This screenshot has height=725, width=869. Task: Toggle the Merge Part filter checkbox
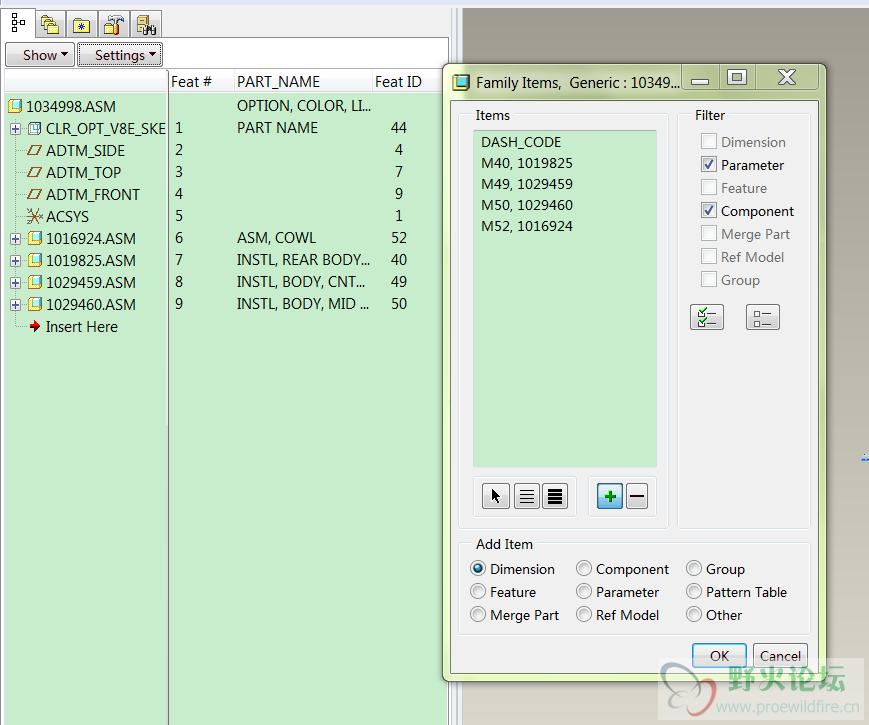pyautogui.click(x=709, y=233)
